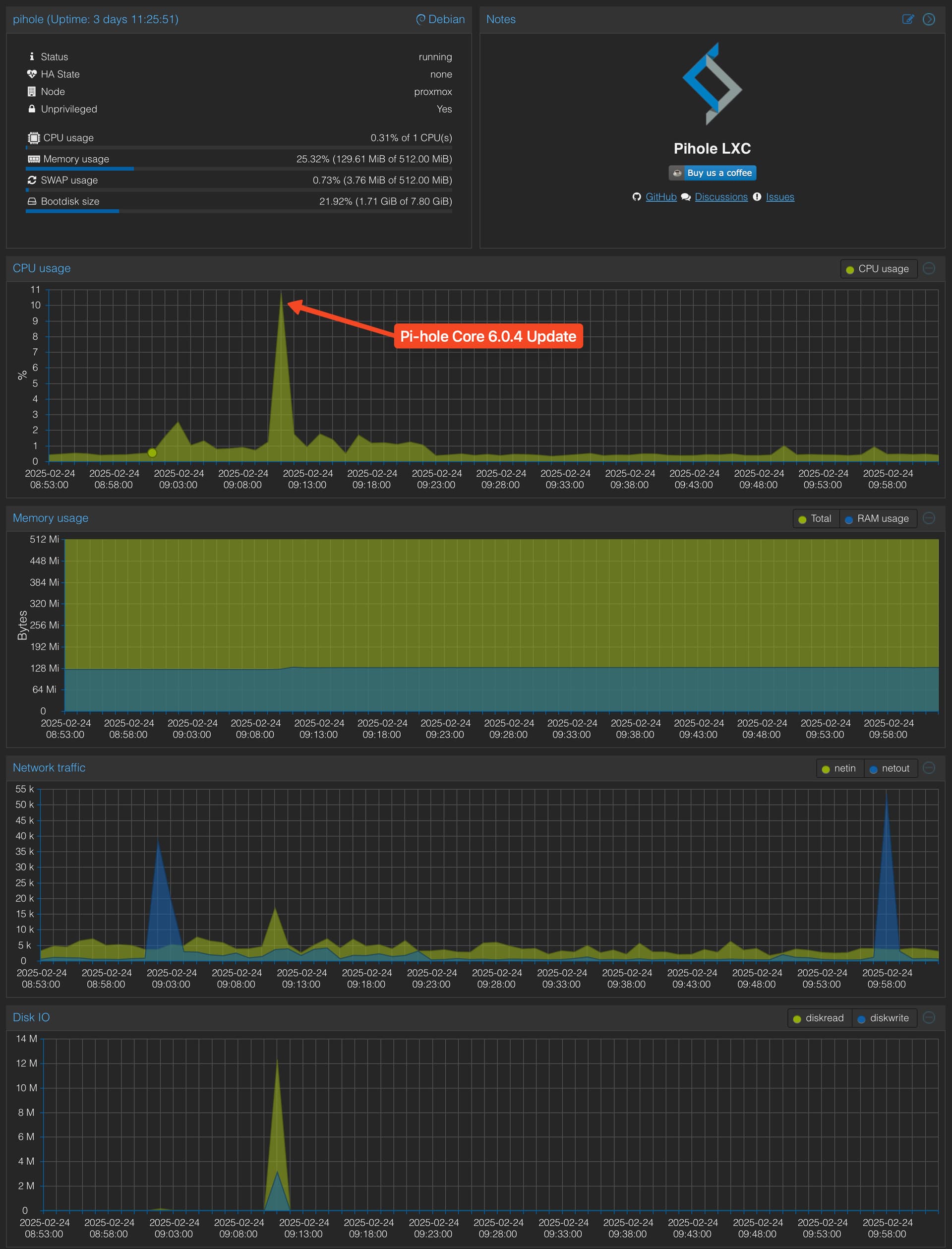The width and height of the screenshot is (952, 1249).
Task: Click the edit notes pencil icon
Action: [908, 19]
